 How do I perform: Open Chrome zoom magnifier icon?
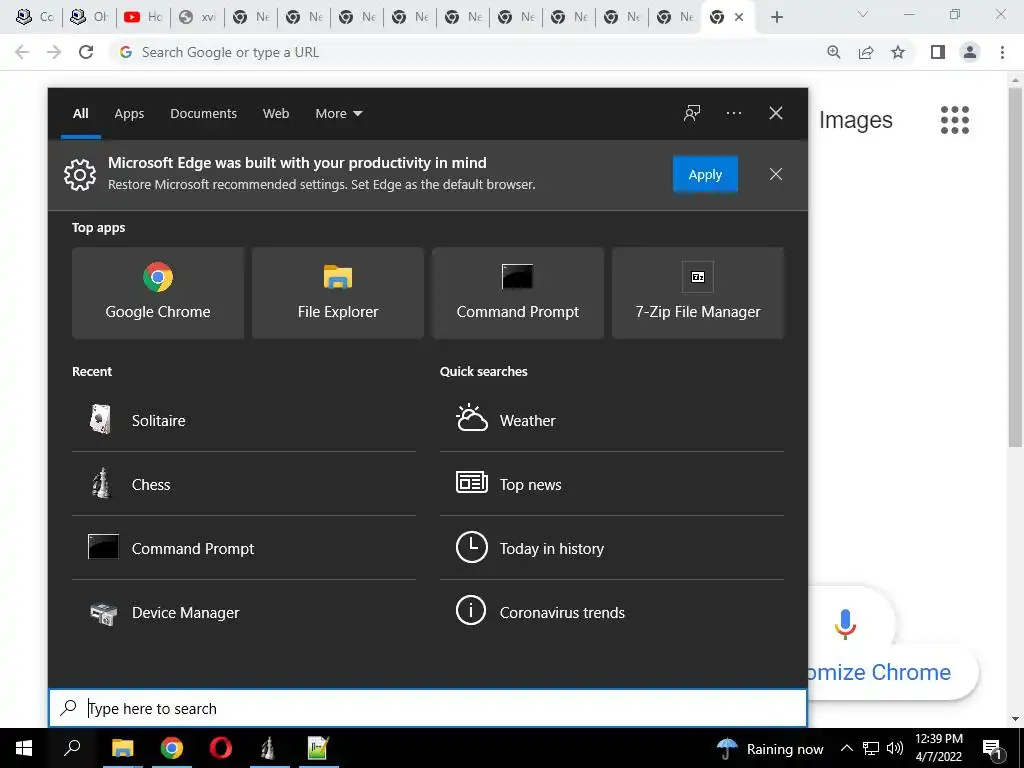[834, 52]
